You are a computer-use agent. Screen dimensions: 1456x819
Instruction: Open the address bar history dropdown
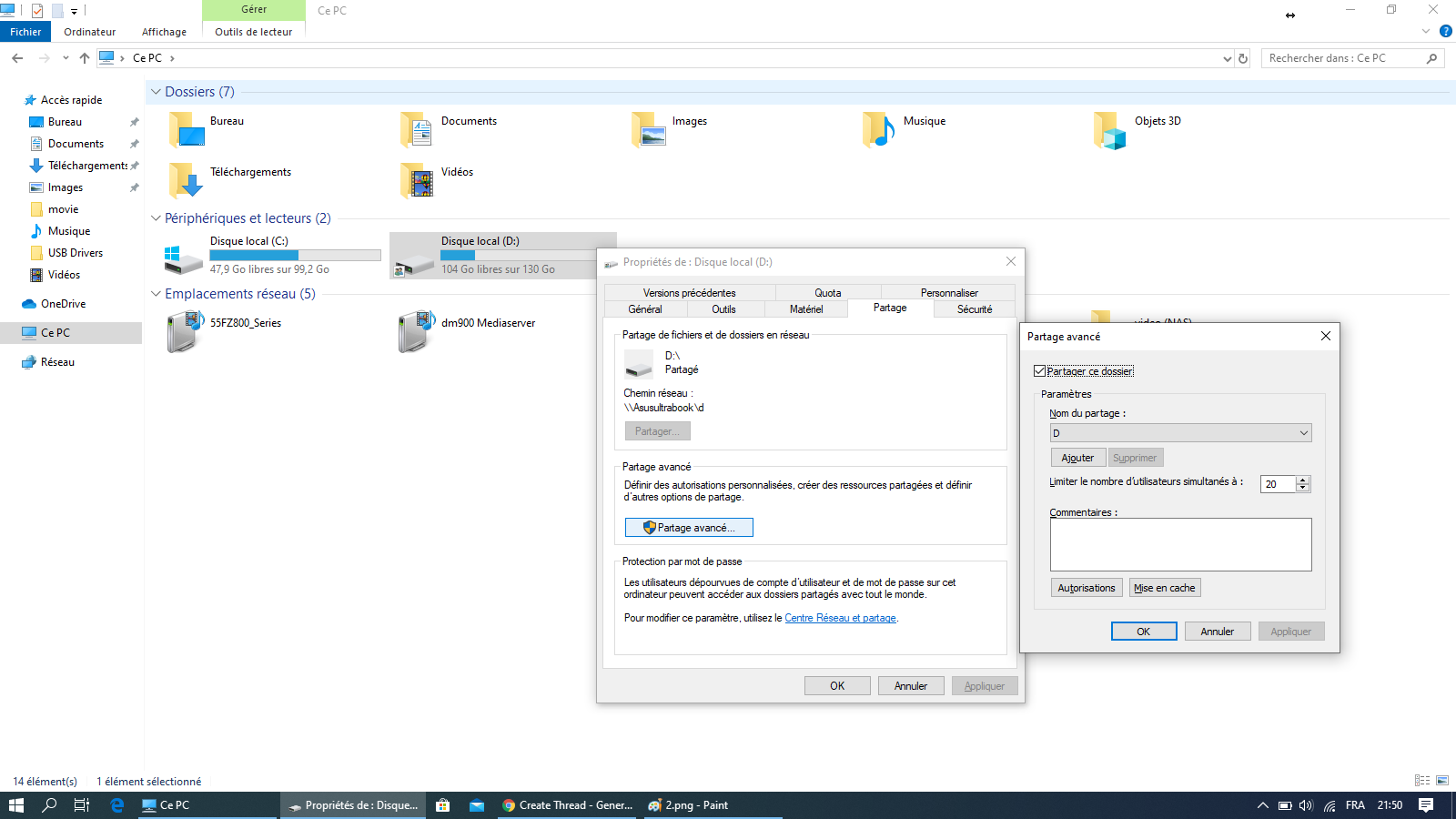pos(1227,58)
